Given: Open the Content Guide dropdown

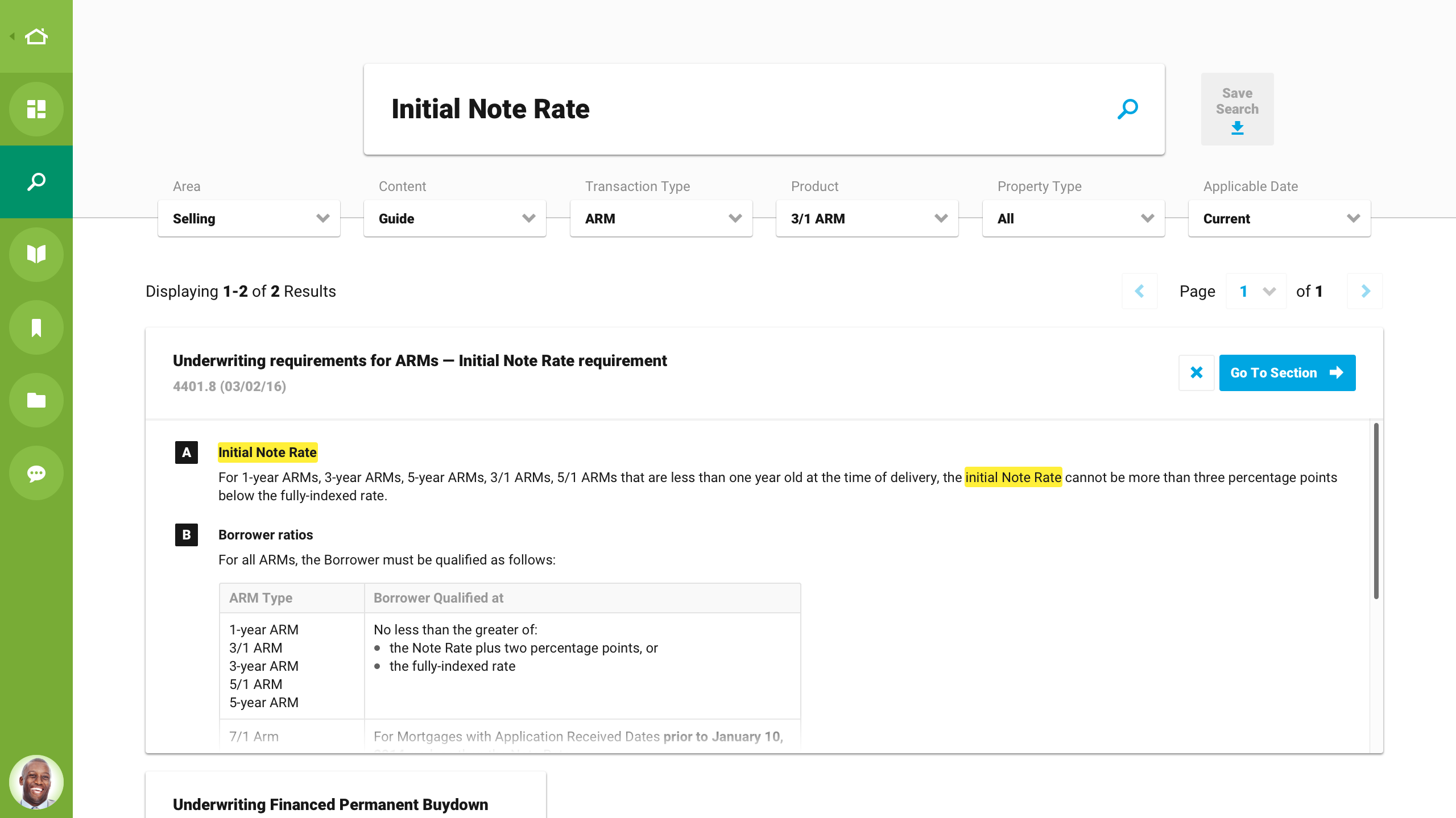Looking at the screenshot, I should tap(455, 218).
